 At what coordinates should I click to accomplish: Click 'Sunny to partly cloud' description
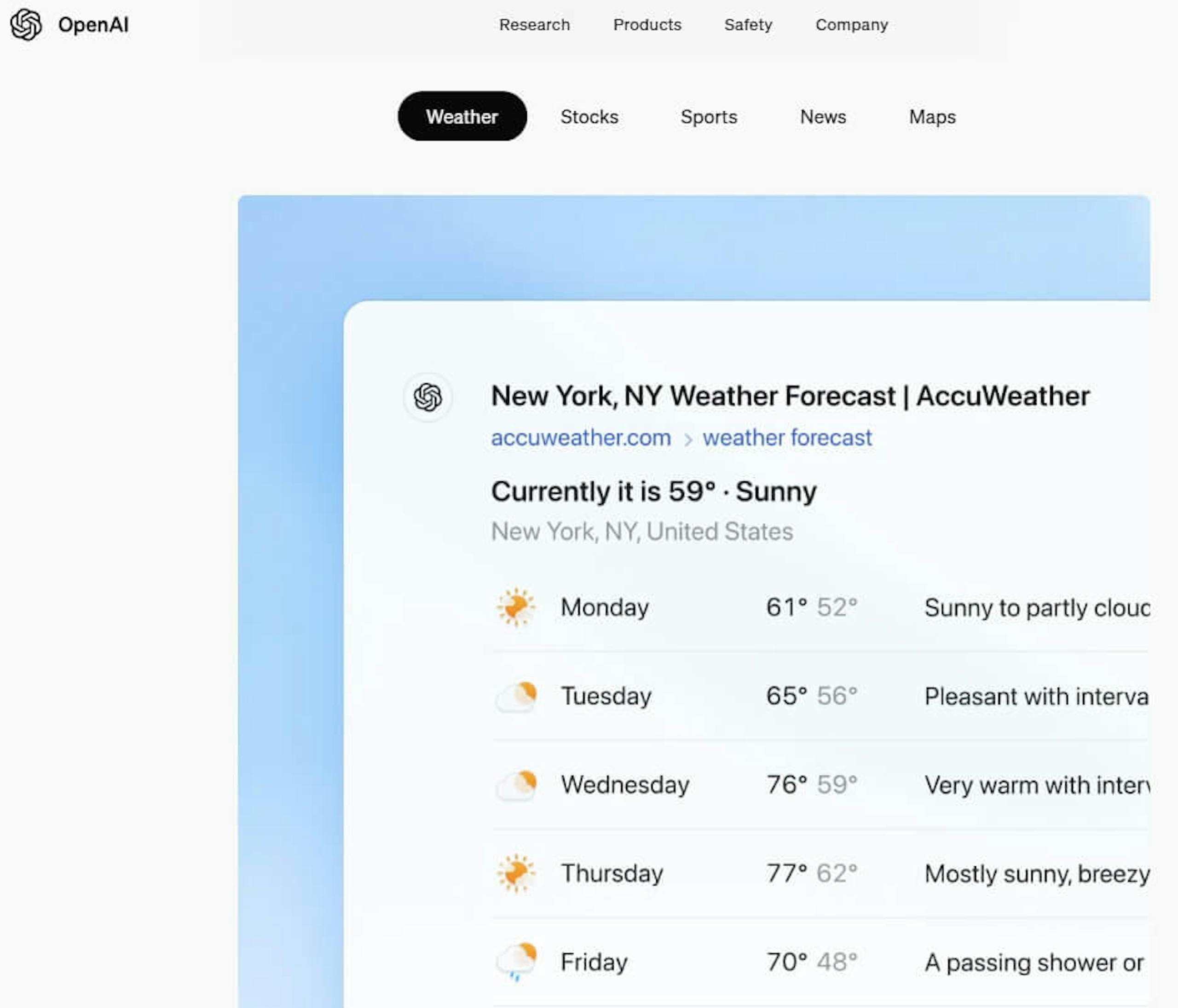1037,608
